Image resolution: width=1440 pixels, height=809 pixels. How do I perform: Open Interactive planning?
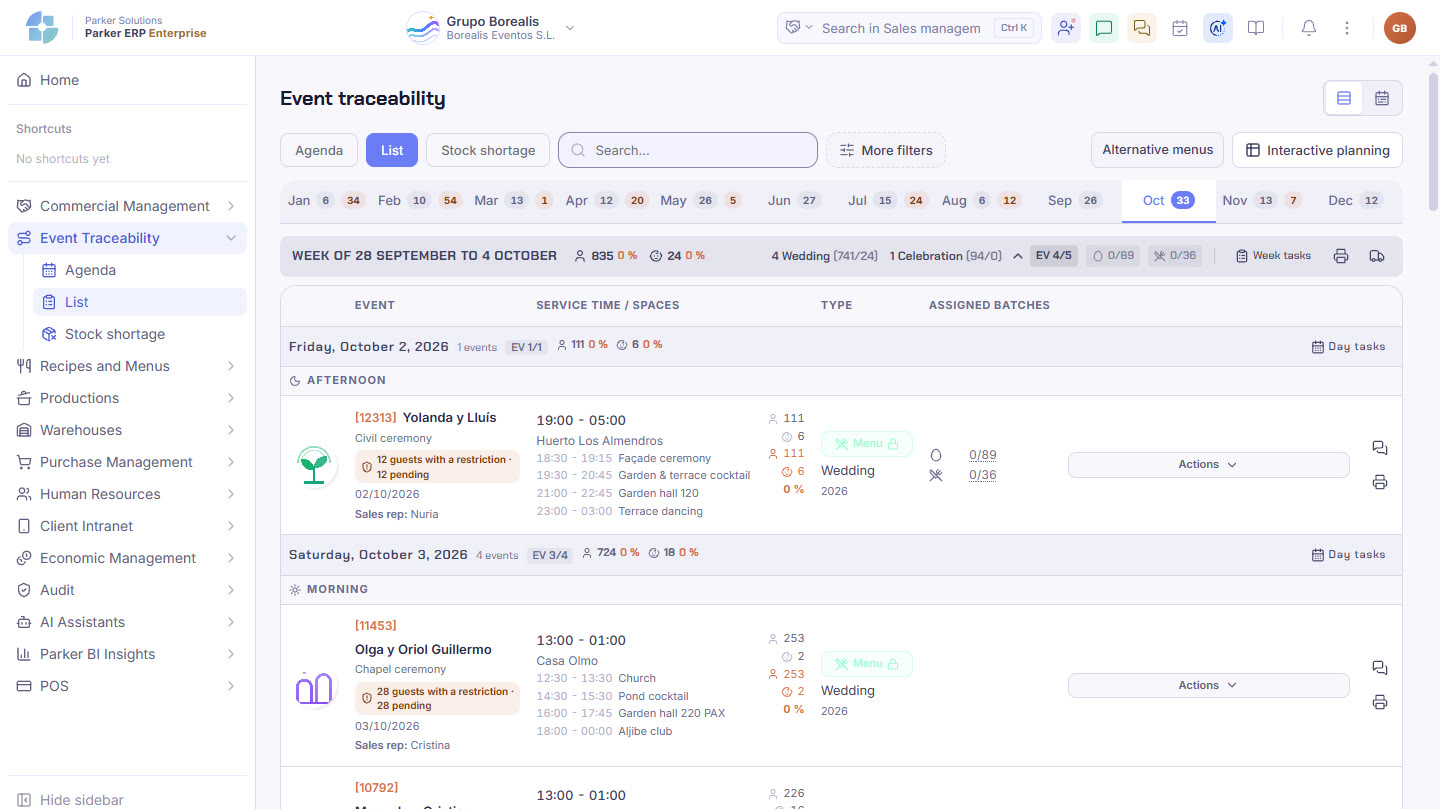click(1317, 150)
